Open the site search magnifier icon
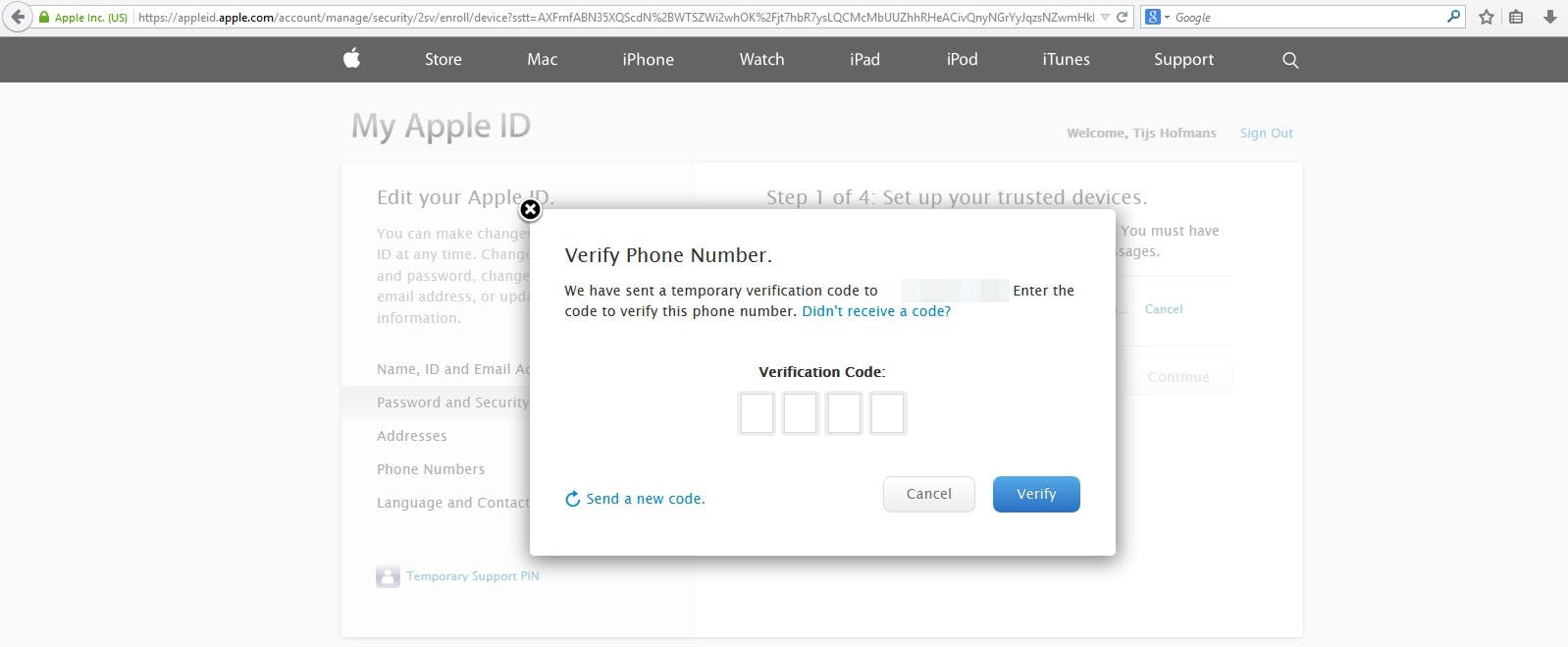 tap(1290, 60)
